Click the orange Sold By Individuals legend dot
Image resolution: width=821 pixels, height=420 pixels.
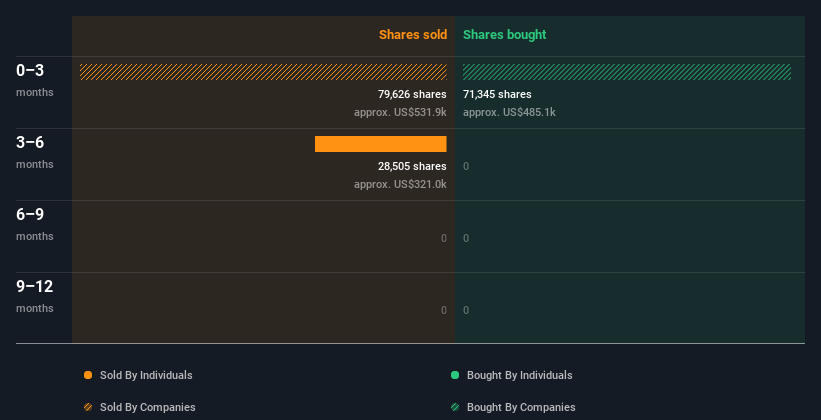click(x=88, y=375)
